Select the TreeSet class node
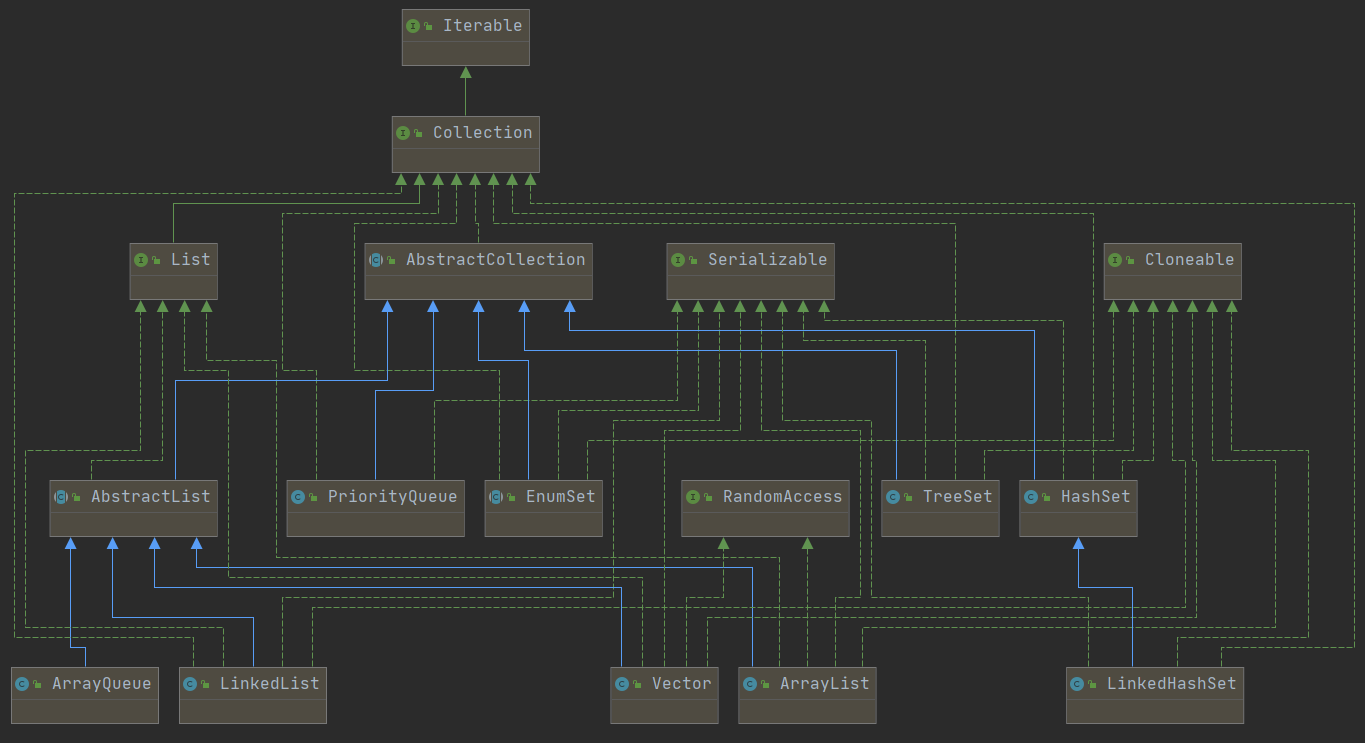This screenshot has height=743, width=1365. click(x=940, y=508)
